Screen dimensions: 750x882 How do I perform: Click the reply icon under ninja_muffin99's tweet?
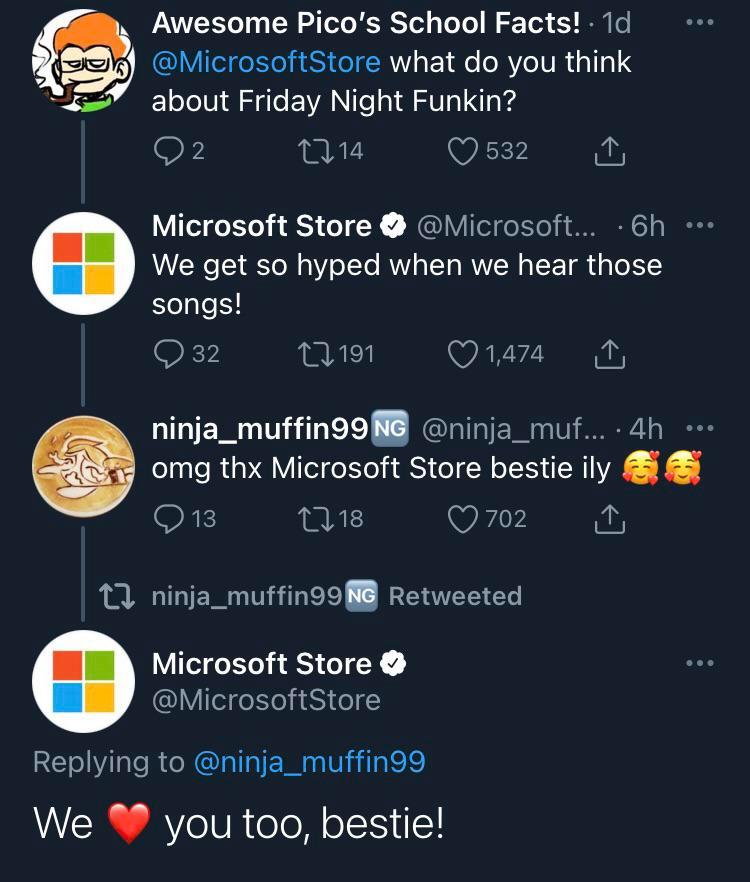pos(171,518)
